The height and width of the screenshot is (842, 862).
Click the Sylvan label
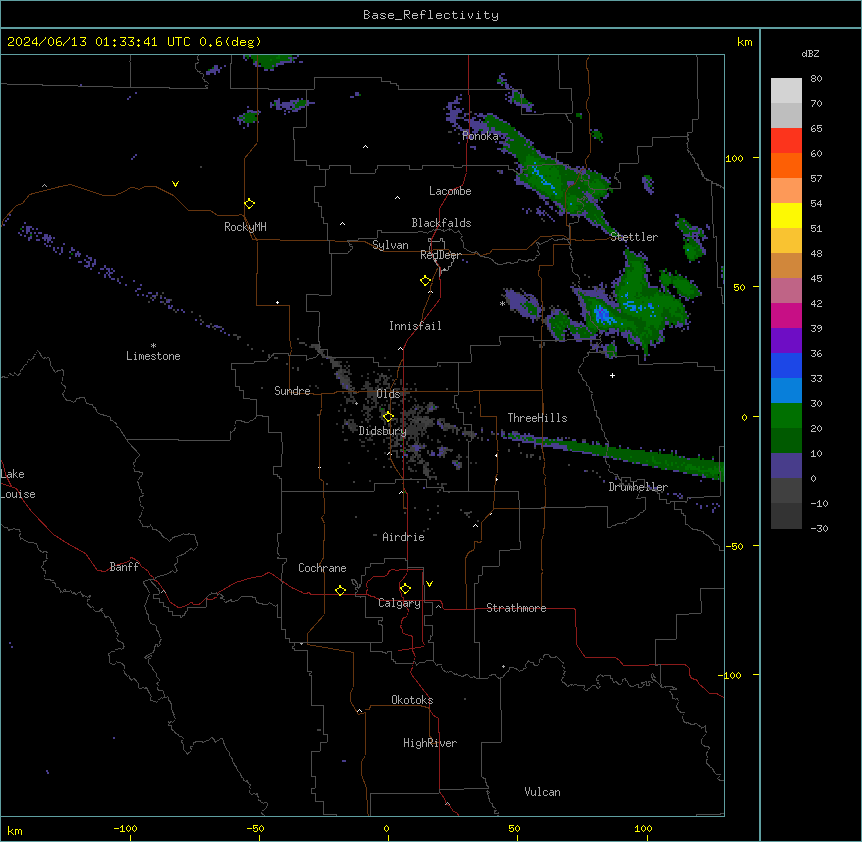(390, 245)
